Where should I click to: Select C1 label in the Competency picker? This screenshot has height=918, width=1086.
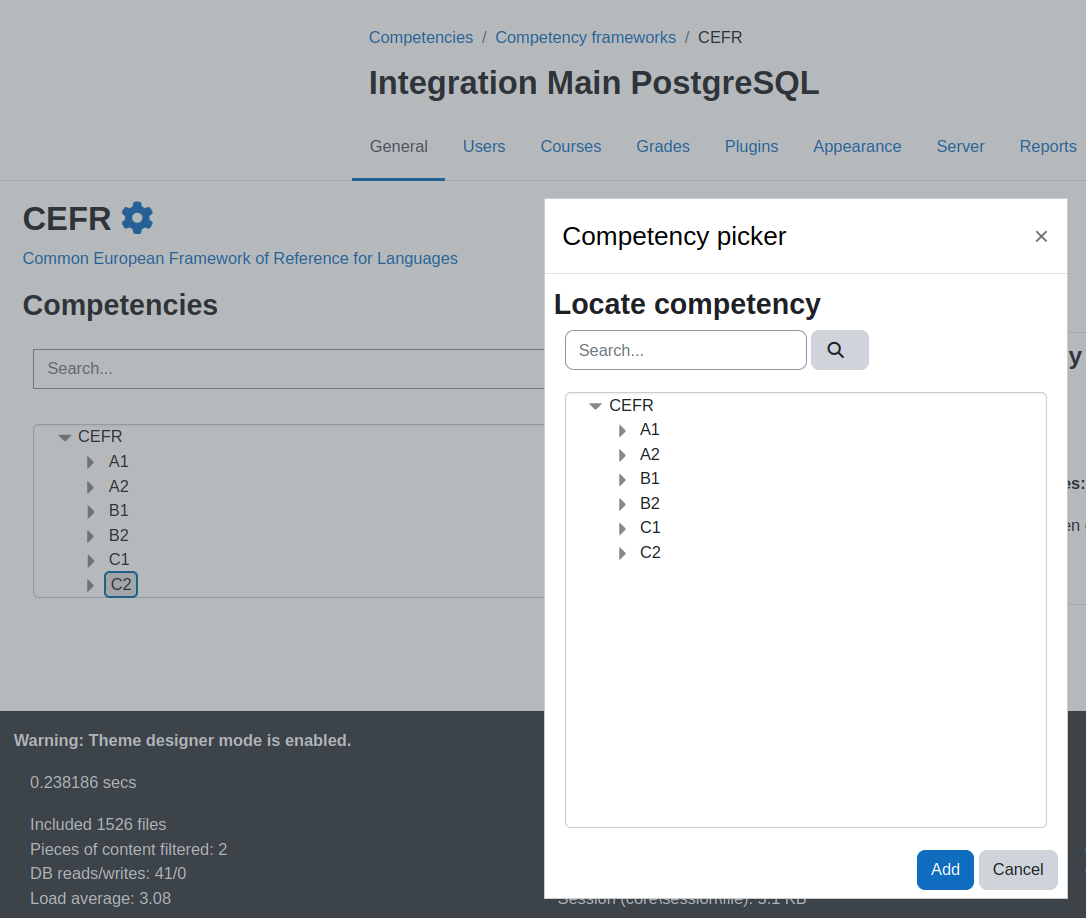(x=650, y=528)
